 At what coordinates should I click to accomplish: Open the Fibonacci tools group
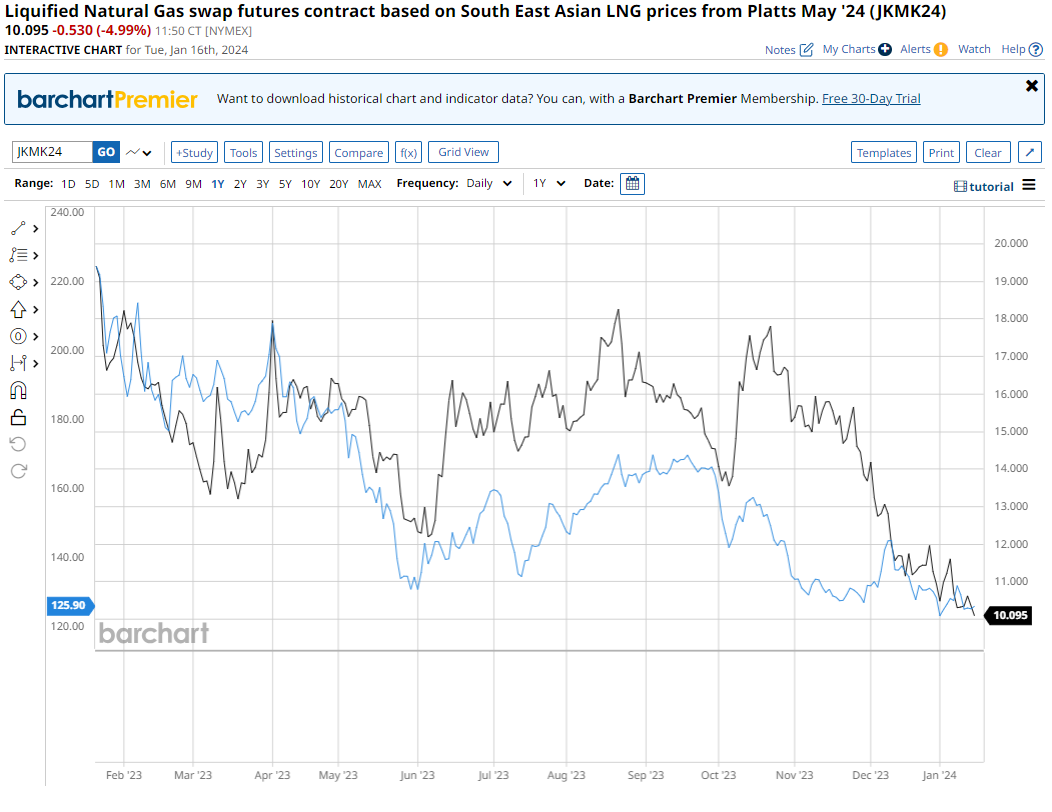click(x=24, y=255)
